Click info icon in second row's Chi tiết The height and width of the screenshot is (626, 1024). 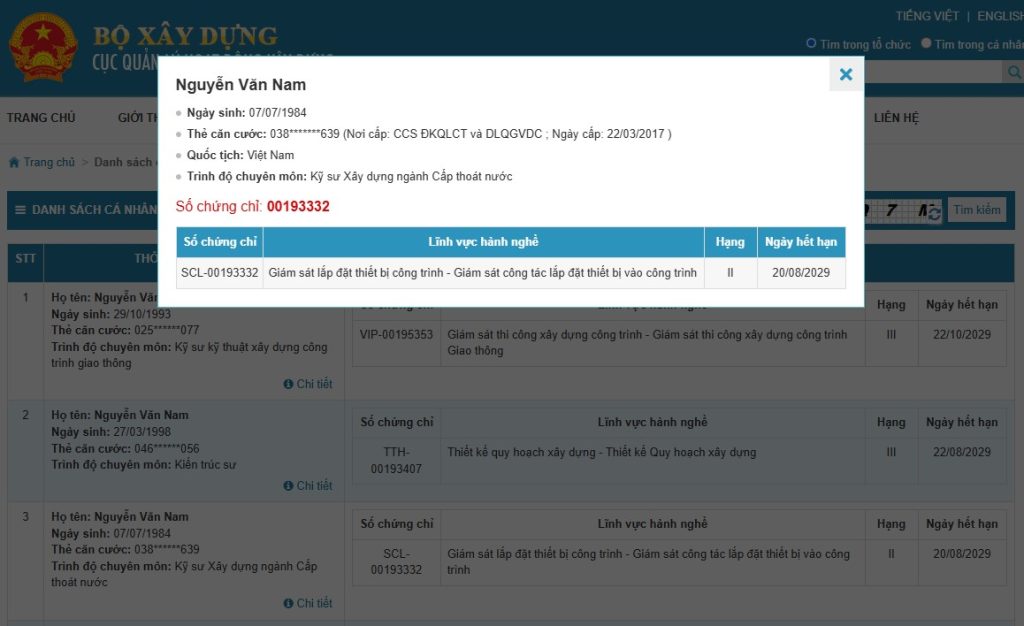pos(288,486)
